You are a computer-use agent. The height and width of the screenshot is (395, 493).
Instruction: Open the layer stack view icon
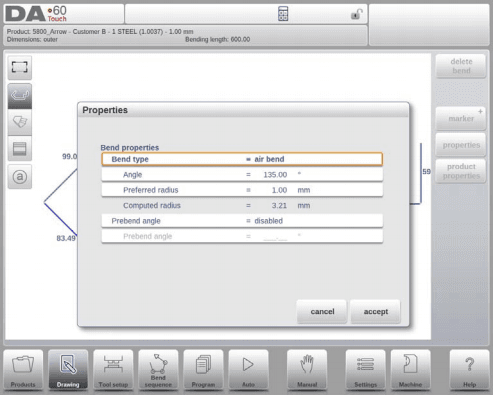pyautogui.click(x=20, y=149)
